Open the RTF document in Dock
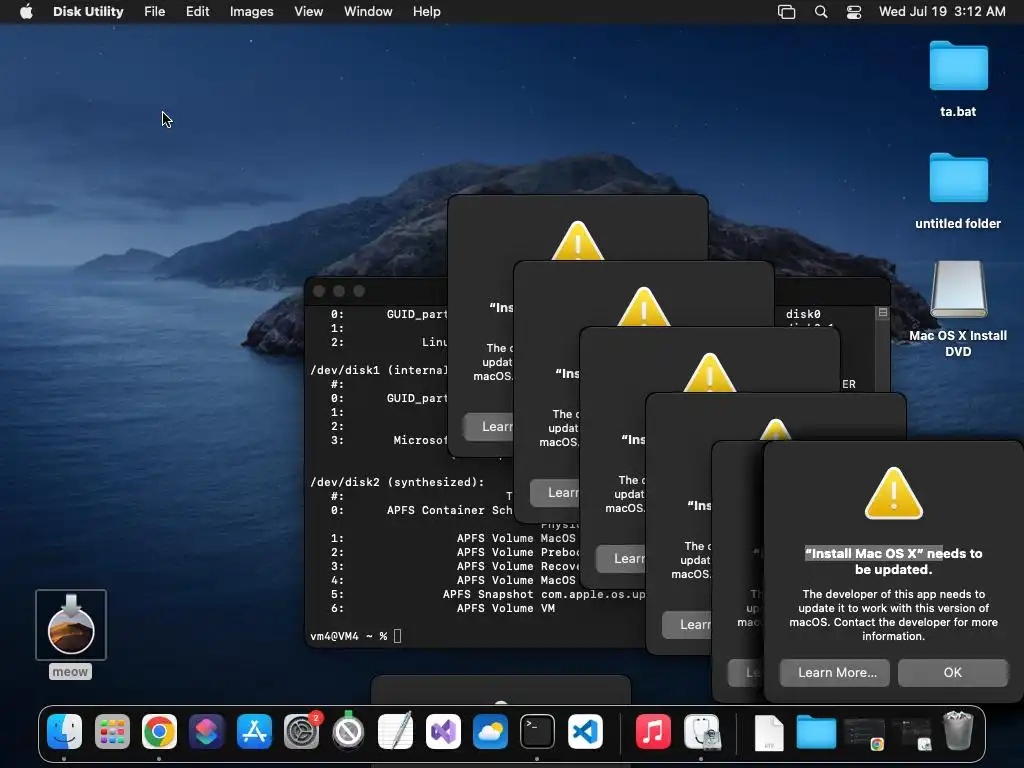The height and width of the screenshot is (768, 1024). pos(769,733)
